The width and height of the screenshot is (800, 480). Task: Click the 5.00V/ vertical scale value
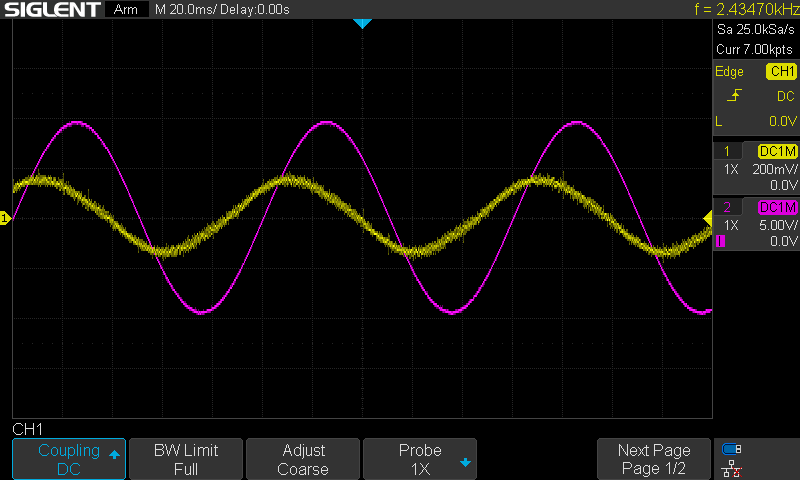pyautogui.click(x=778, y=225)
